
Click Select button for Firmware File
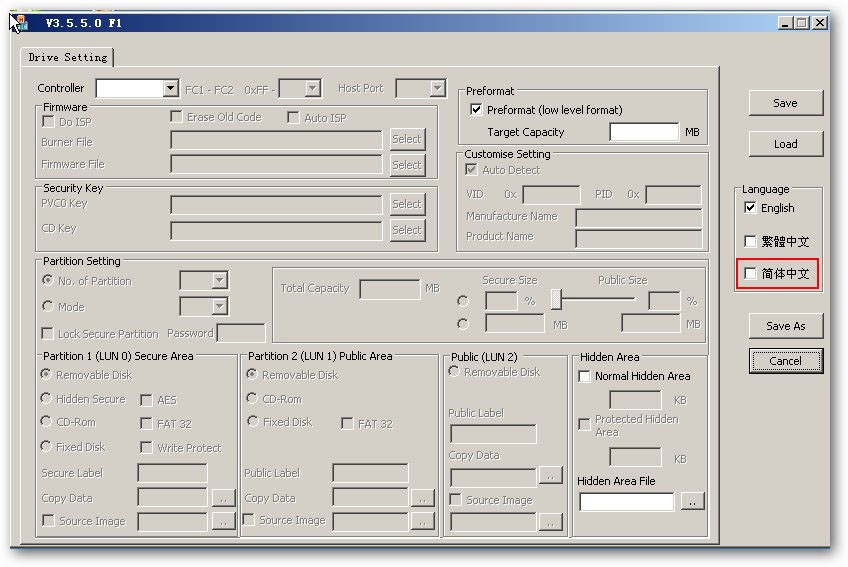[407, 165]
